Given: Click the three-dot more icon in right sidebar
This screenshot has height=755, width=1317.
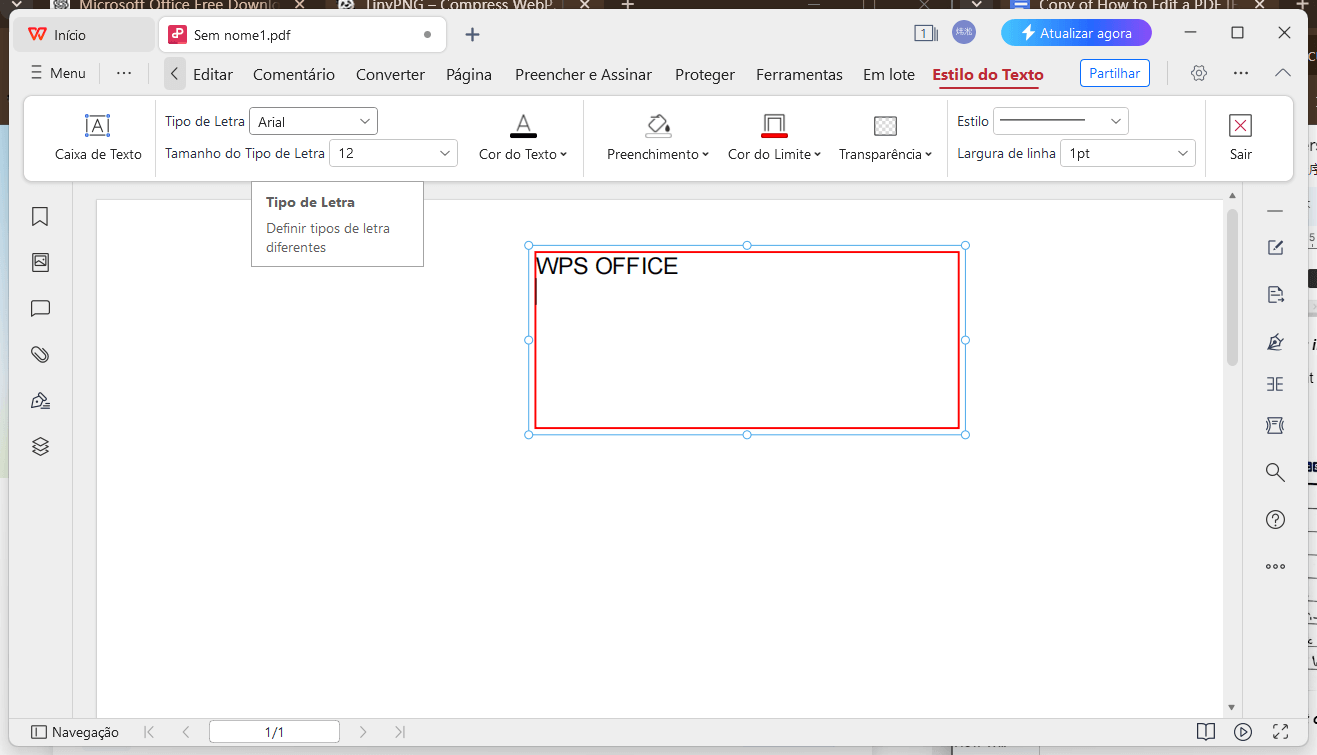Looking at the screenshot, I should click(1275, 566).
